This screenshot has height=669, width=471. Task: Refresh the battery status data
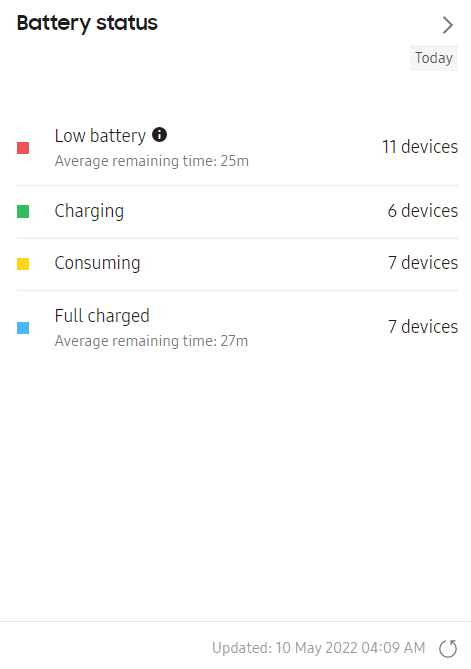point(448,649)
